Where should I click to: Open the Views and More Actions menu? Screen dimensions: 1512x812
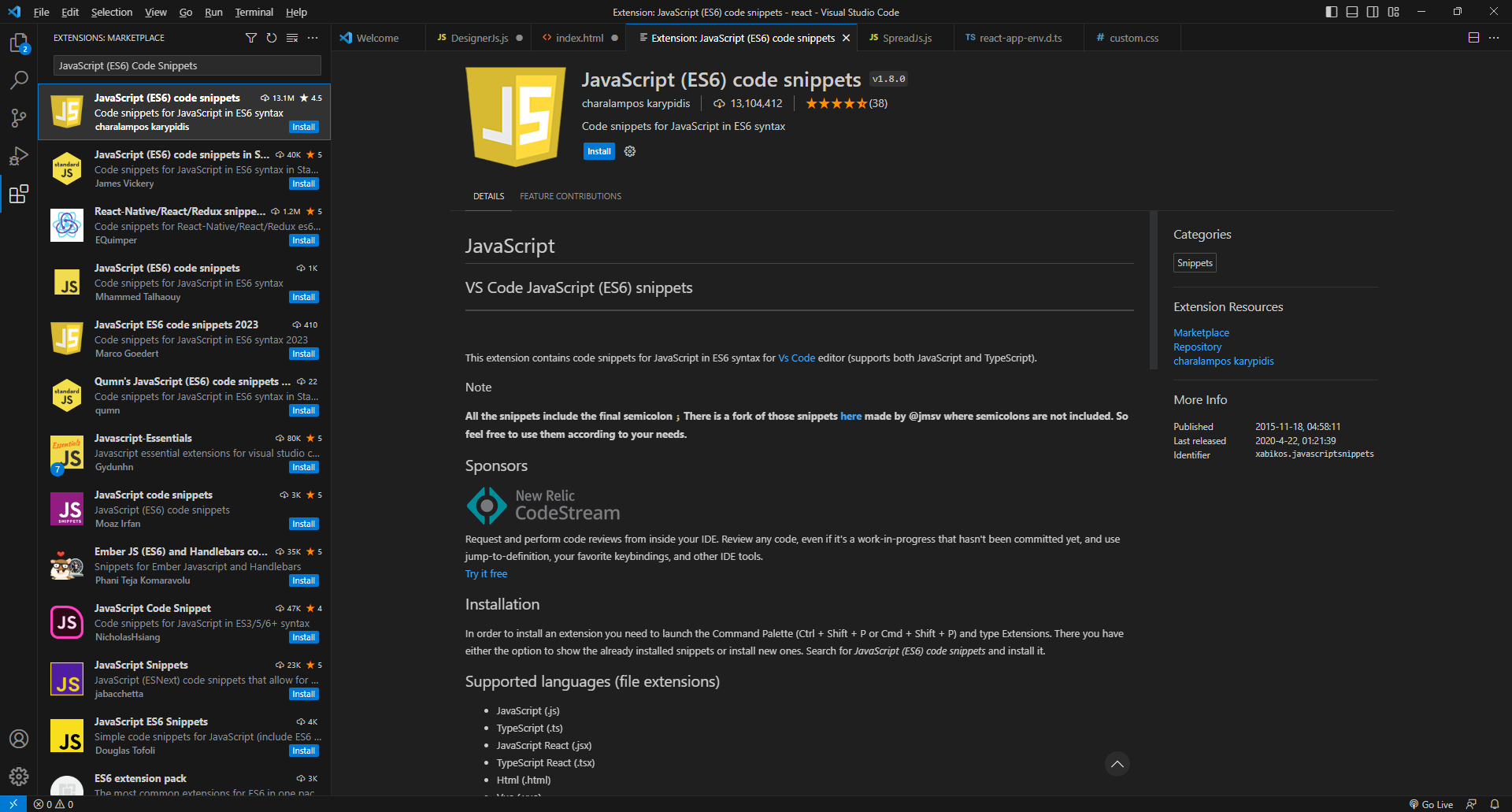pyautogui.click(x=313, y=37)
